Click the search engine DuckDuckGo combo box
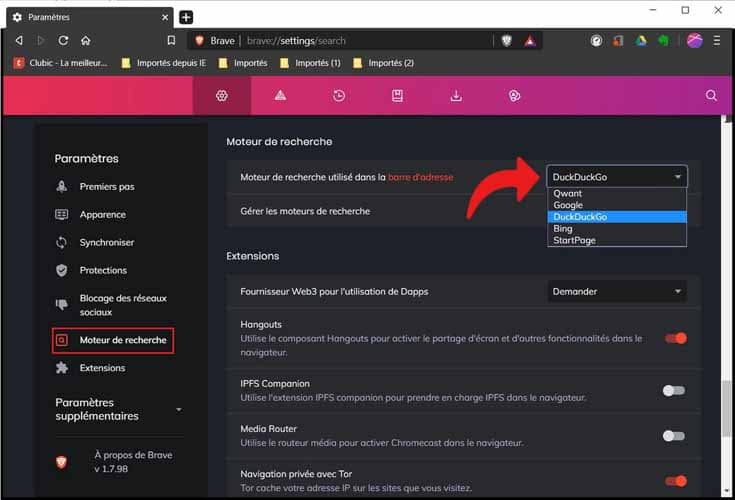 (x=616, y=177)
